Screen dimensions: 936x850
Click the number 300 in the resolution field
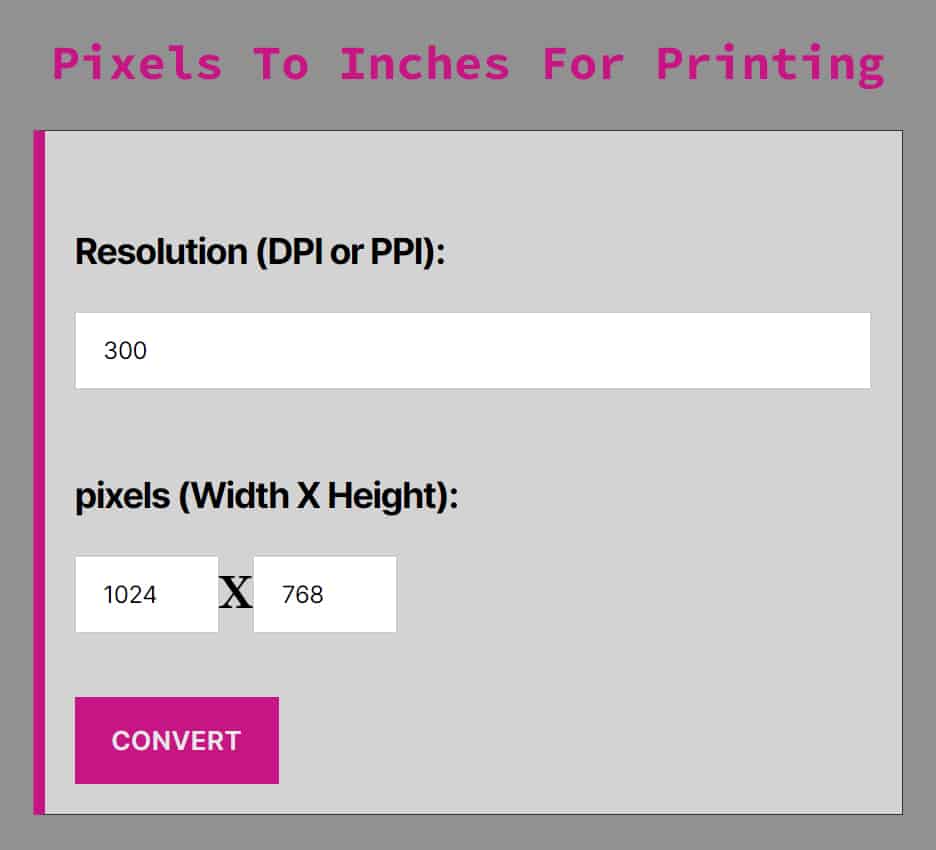(x=125, y=351)
